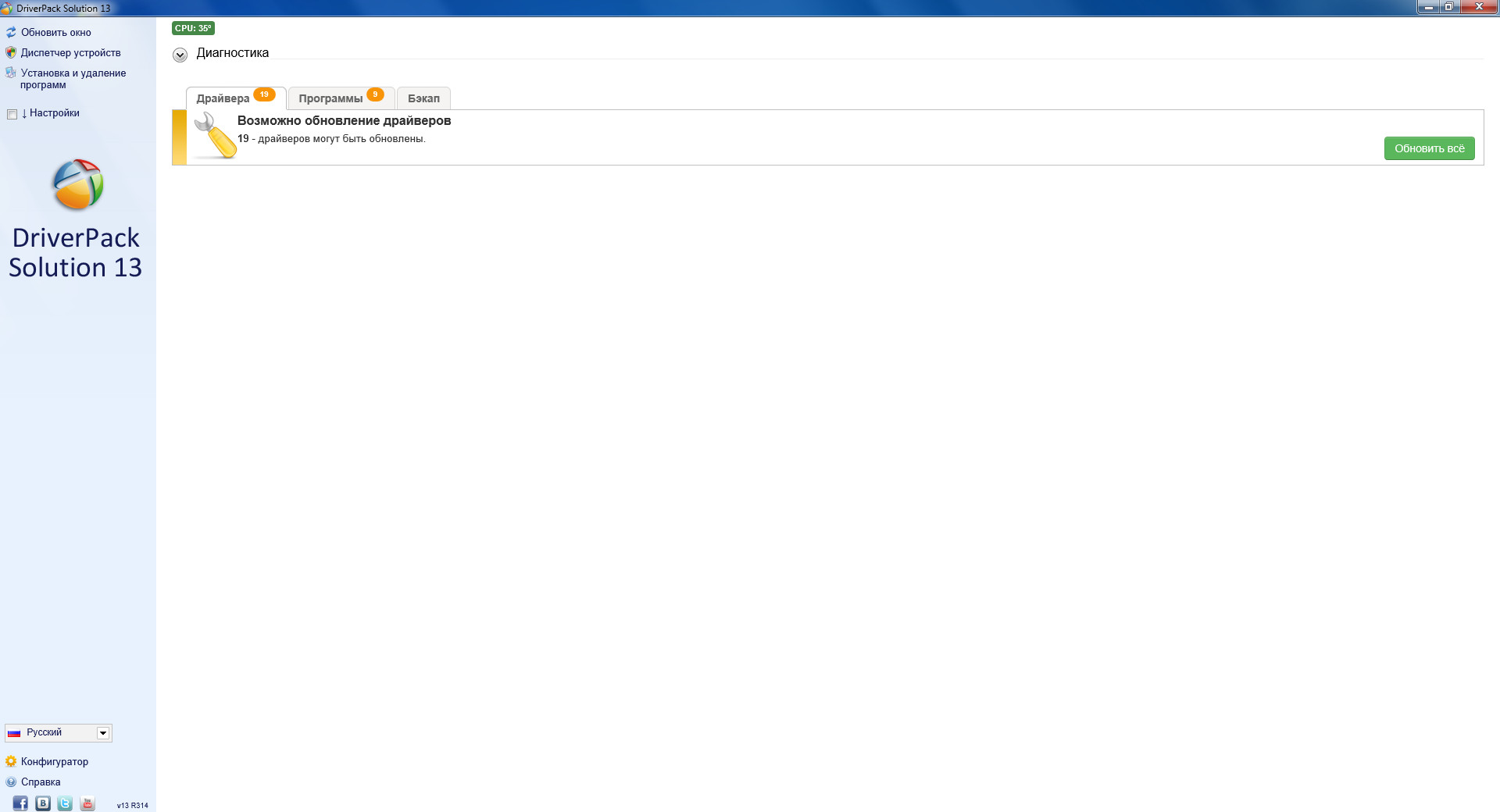Click the wrench icon in driver update panel
Viewport: 1500px width, 812px height.
215,136
